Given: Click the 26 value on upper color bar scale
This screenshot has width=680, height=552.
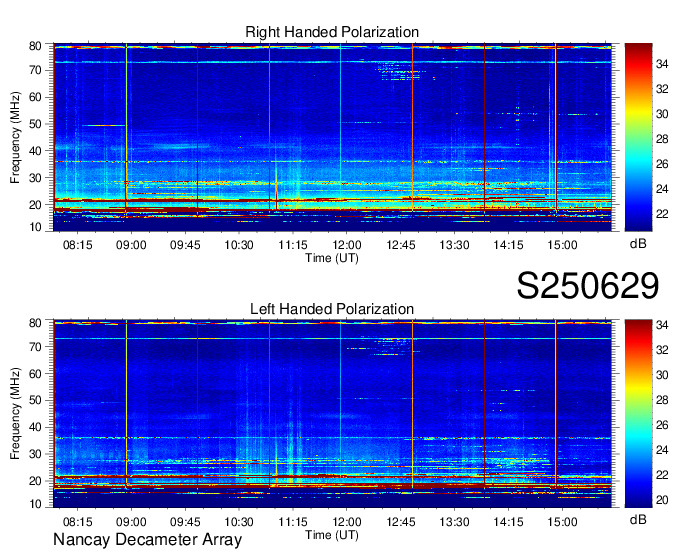Looking at the screenshot, I should pos(662,164).
